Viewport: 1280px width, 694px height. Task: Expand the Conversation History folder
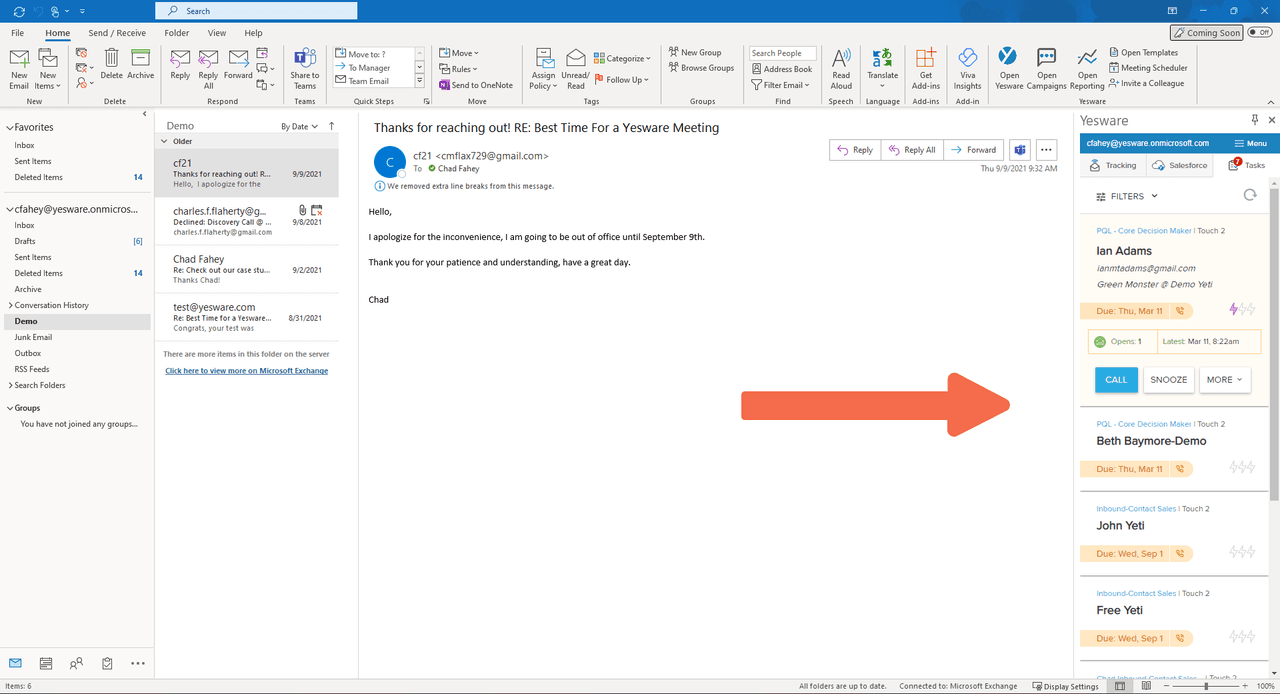tap(10, 305)
